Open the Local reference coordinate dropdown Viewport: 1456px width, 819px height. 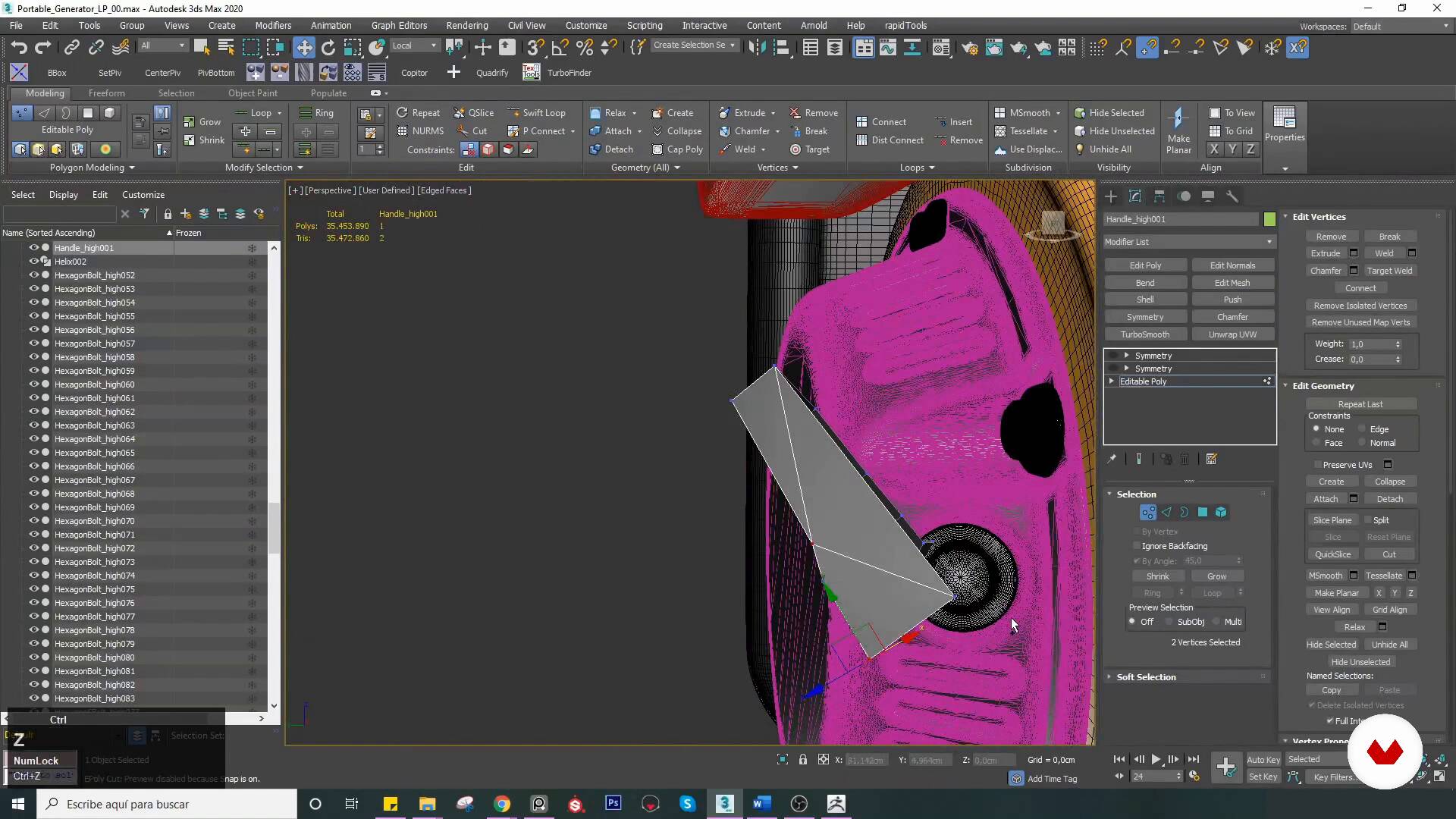(x=414, y=45)
